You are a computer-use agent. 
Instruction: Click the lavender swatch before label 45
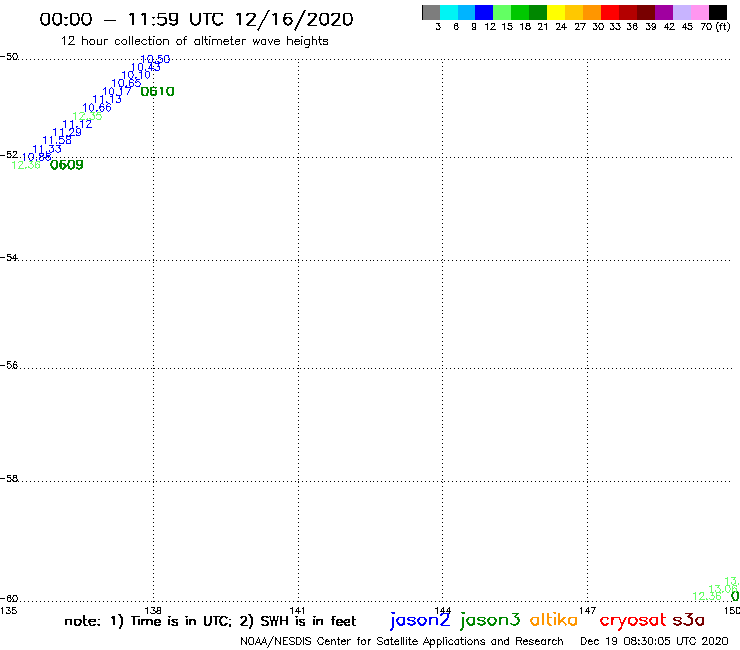click(682, 12)
